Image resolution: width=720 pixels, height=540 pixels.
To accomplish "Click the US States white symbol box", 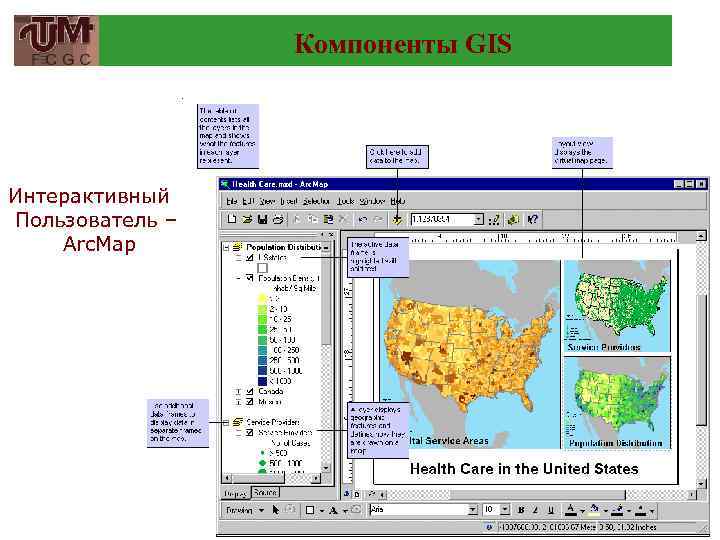I will 262,268.
